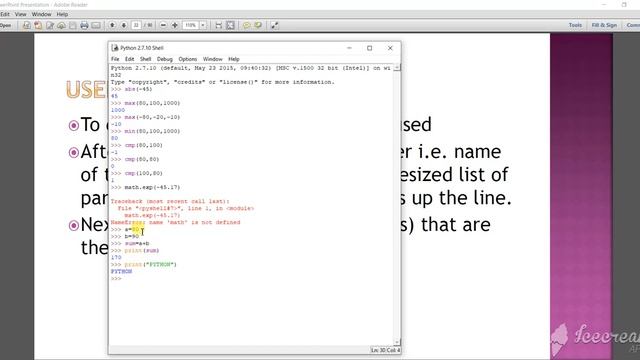Go to previous page with up arrow icon
640x360 pixels.
point(112,25)
